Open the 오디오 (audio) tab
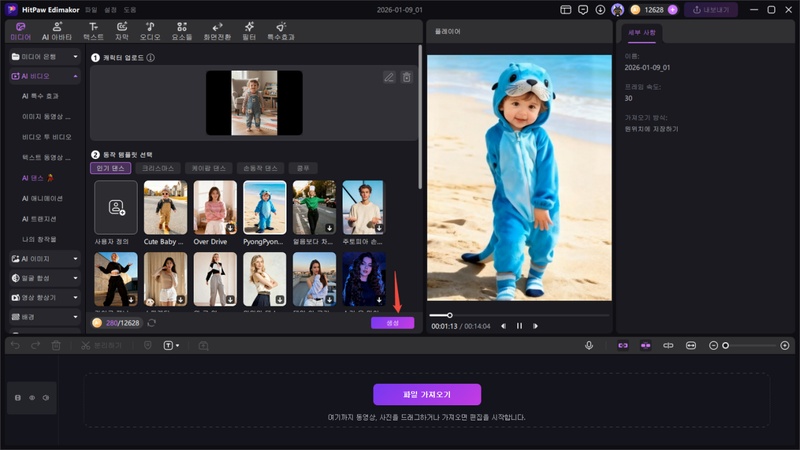 150,31
